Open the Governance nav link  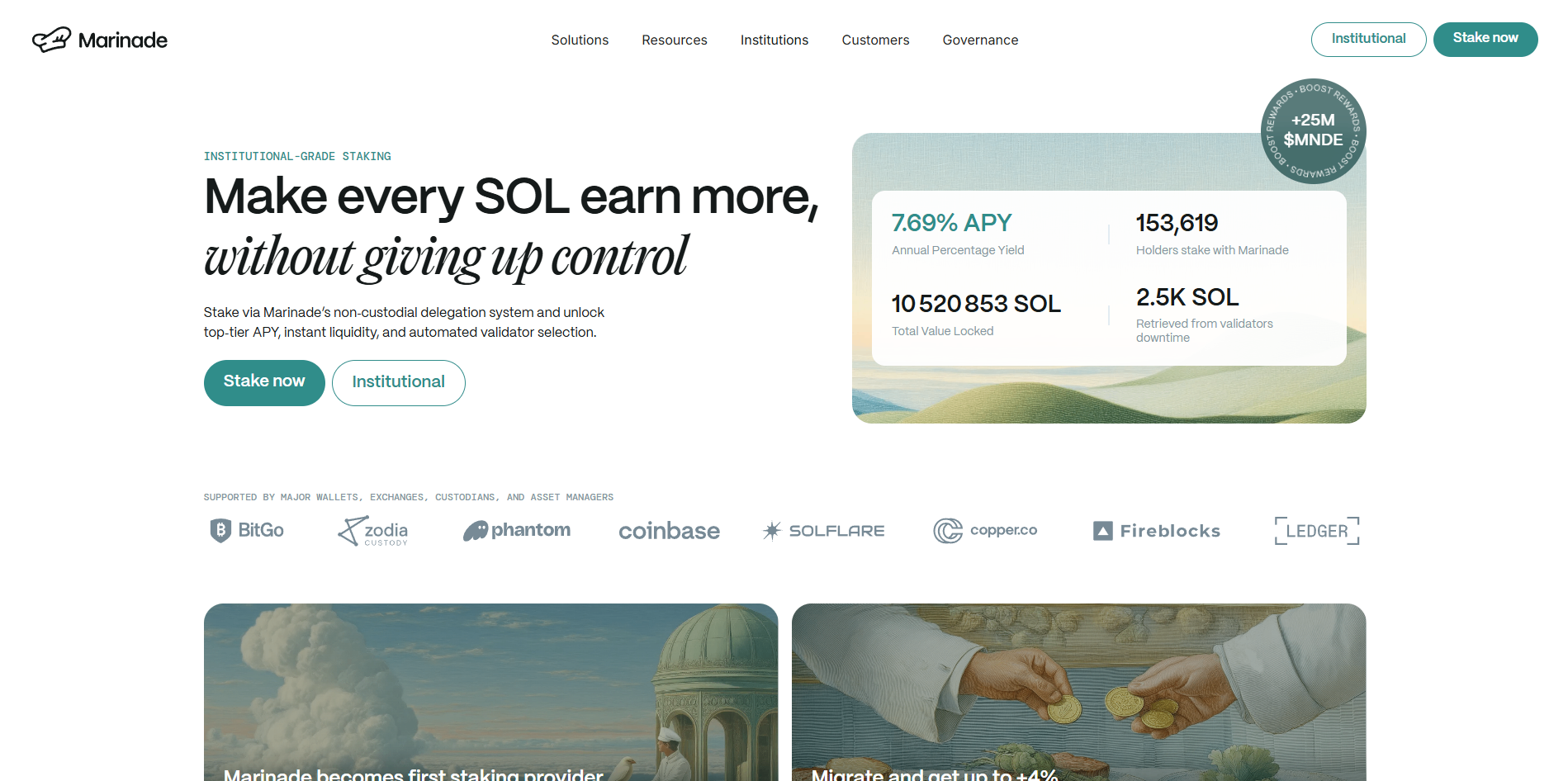(x=980, y=40)
